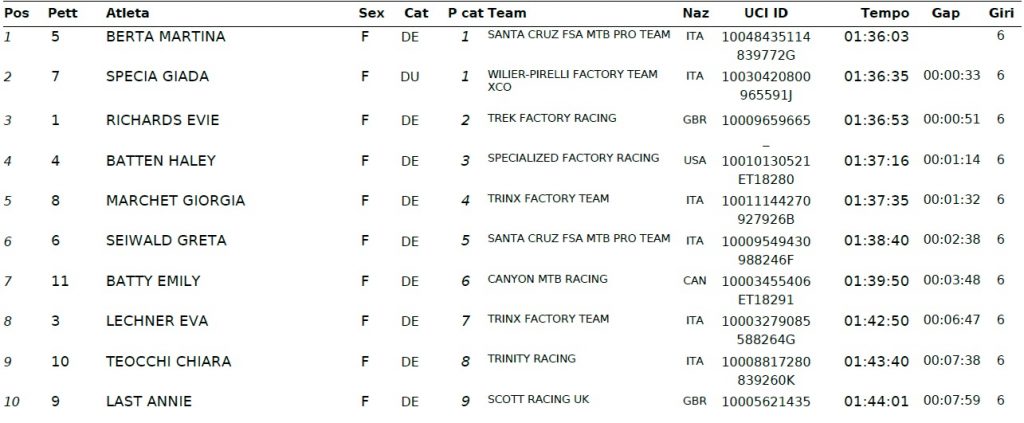This screenshot has width=1024, height=423.
Task: Click TREK FACTORY RACING team
Action: pyautogui.click(x=552, y=118)
